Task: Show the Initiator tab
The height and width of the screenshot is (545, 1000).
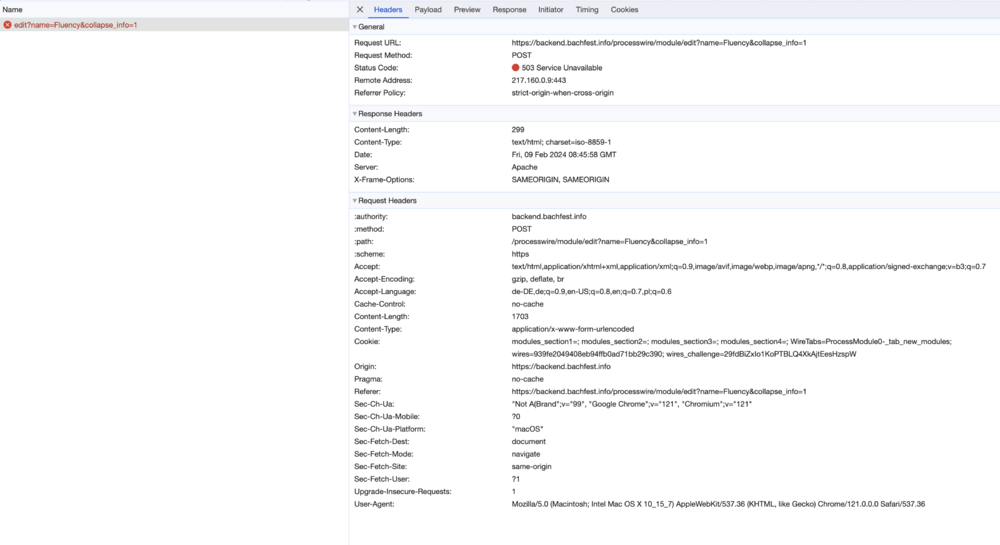Action: point(551,10)
